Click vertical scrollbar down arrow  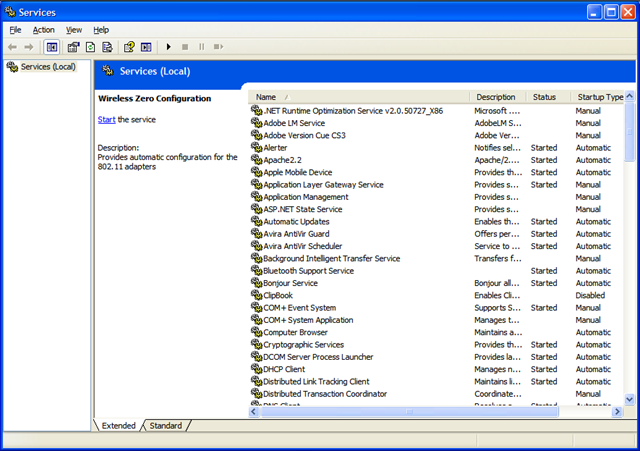point(629,399)
